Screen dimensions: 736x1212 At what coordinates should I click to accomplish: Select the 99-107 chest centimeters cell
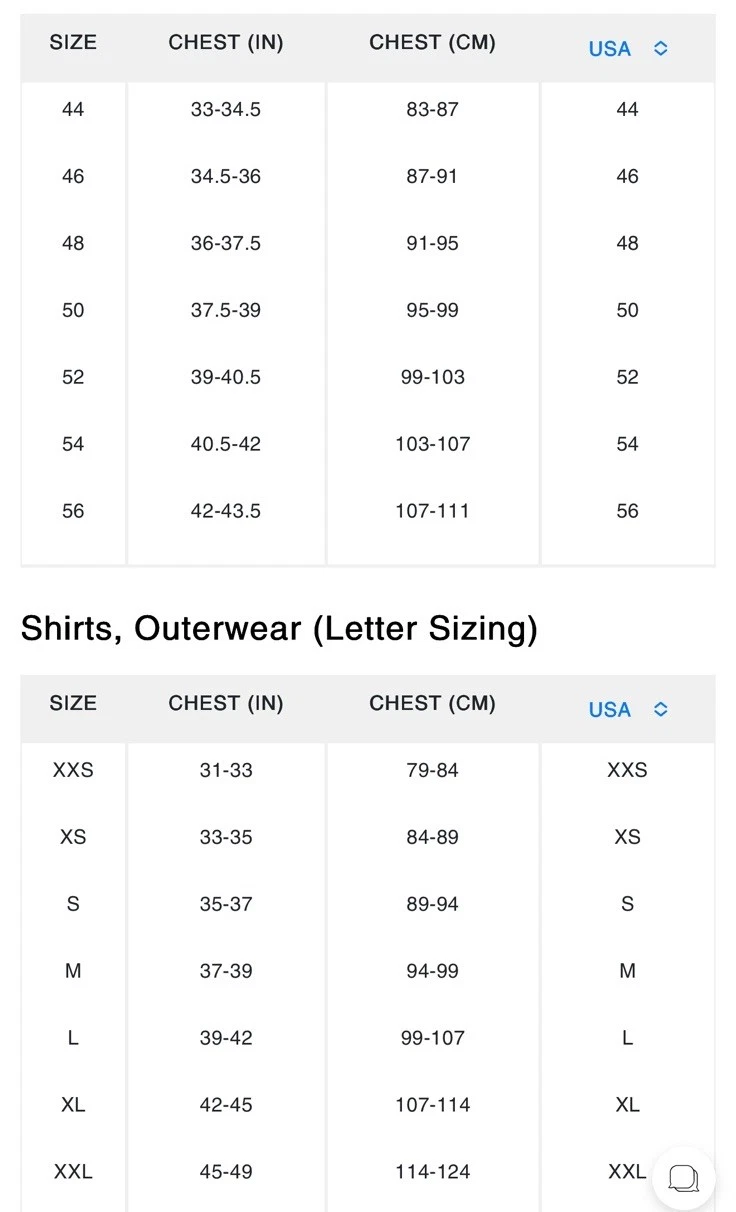[x=432, y=1038]
